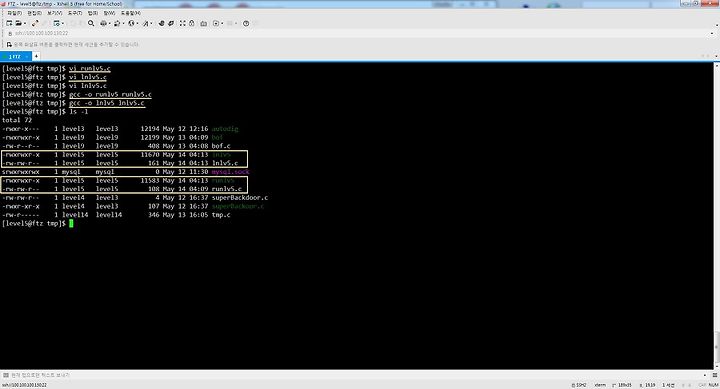720x389 pixels.
Task: Click the session Properties toolbar icon
Action: 56,23
